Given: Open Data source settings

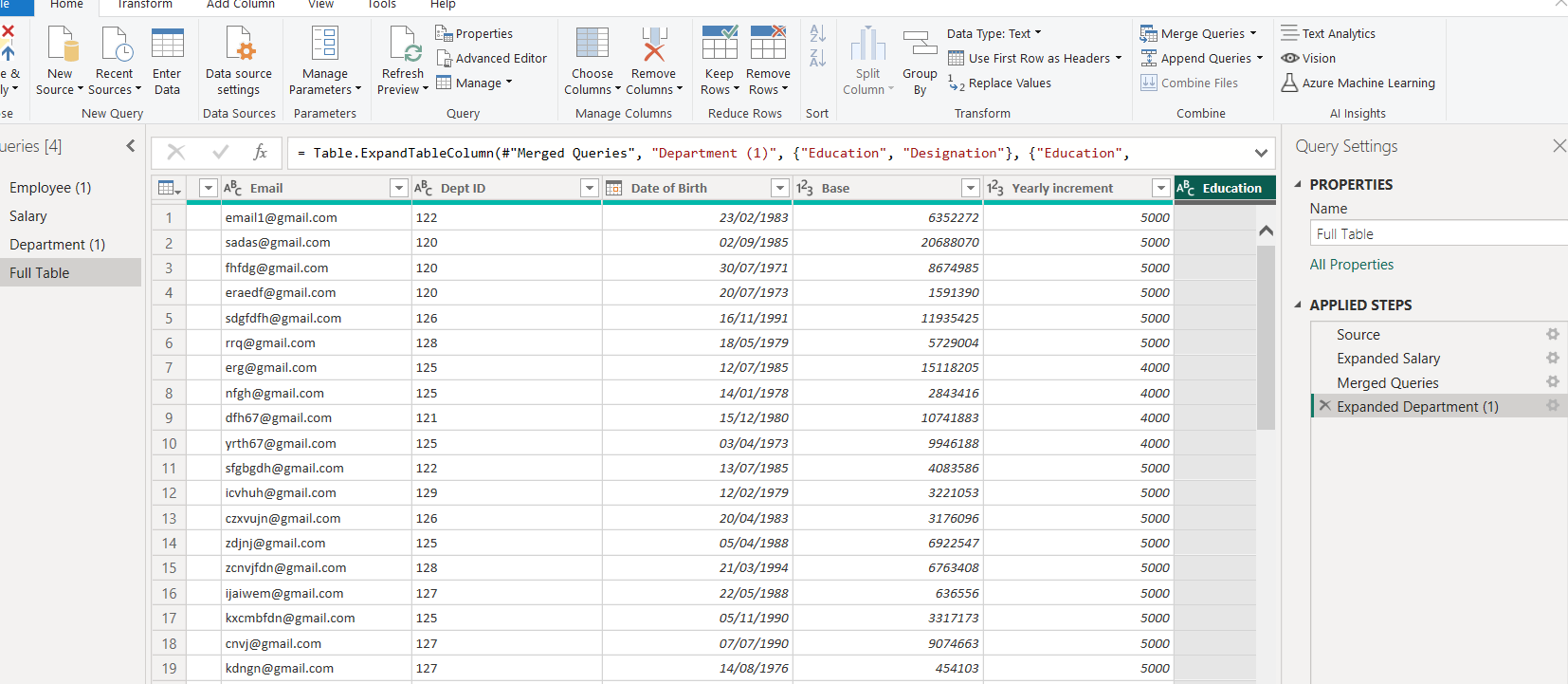Looking at the screenshot, I should pos(239,63).
